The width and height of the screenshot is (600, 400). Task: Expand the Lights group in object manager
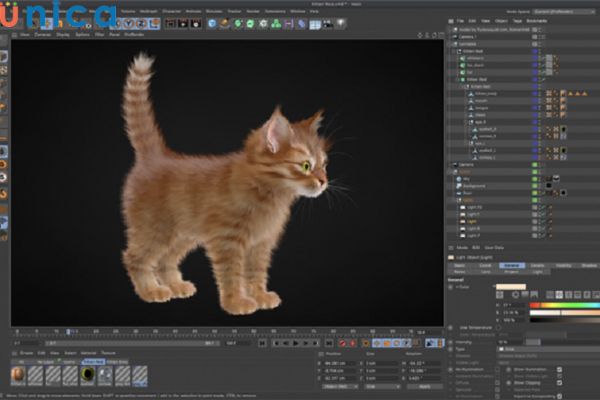456,199
